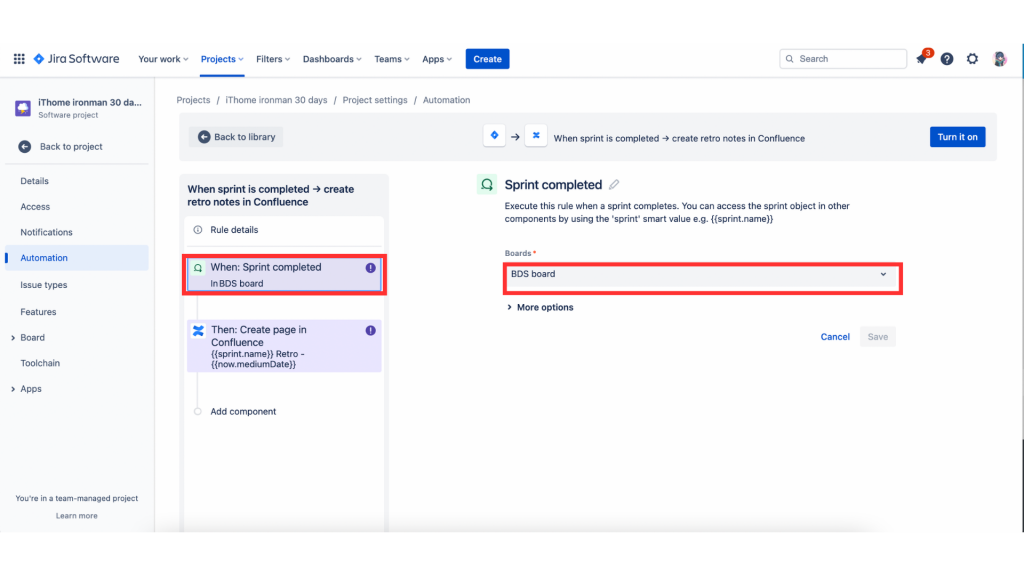Click the Save button
1024x576 pixels.
tap(878, 336)
